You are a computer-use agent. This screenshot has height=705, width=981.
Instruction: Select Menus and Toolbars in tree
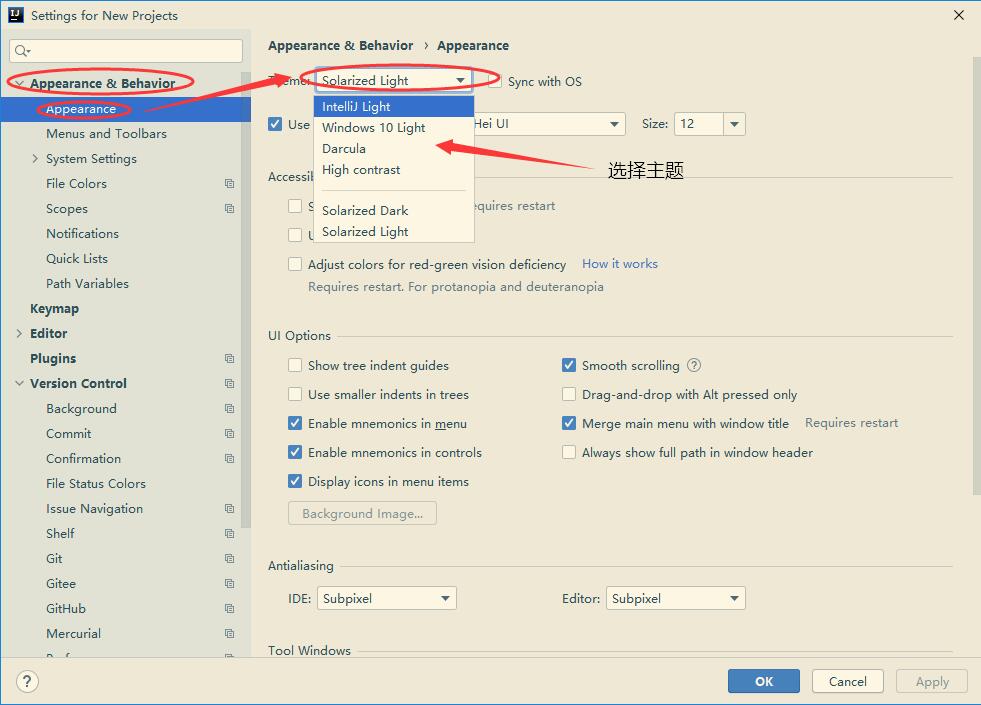(106, 133)
